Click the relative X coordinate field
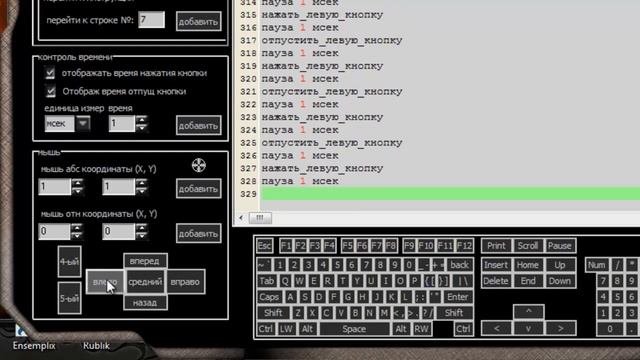 (x=55, y=231)
